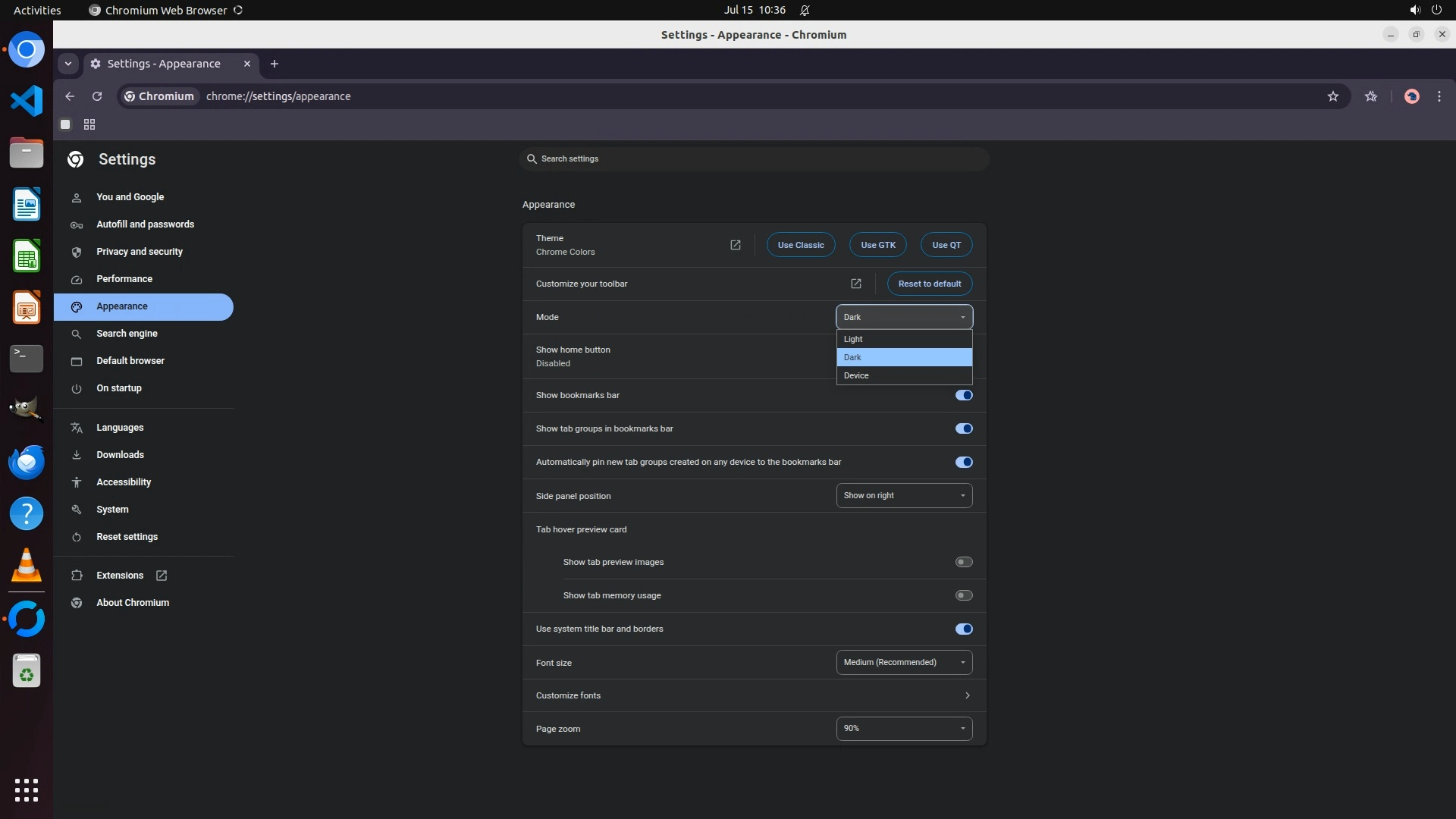The image size is (1456, 819).
Task: Open the theme external link icon
Action: (735, 245)
